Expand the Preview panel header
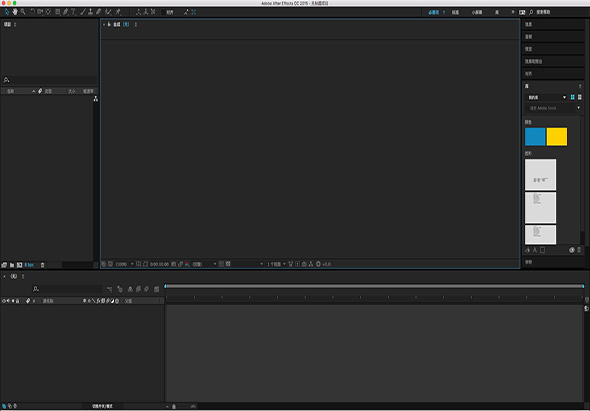Image resolution: width=590 pixels, height=411 pixels. (553, 49)
